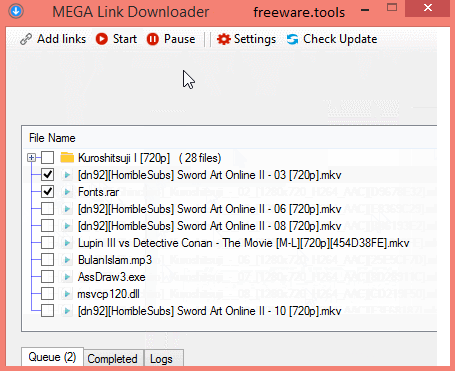Click the Settings button text
The image size is (455, 371).
click(x=255, y=39)
